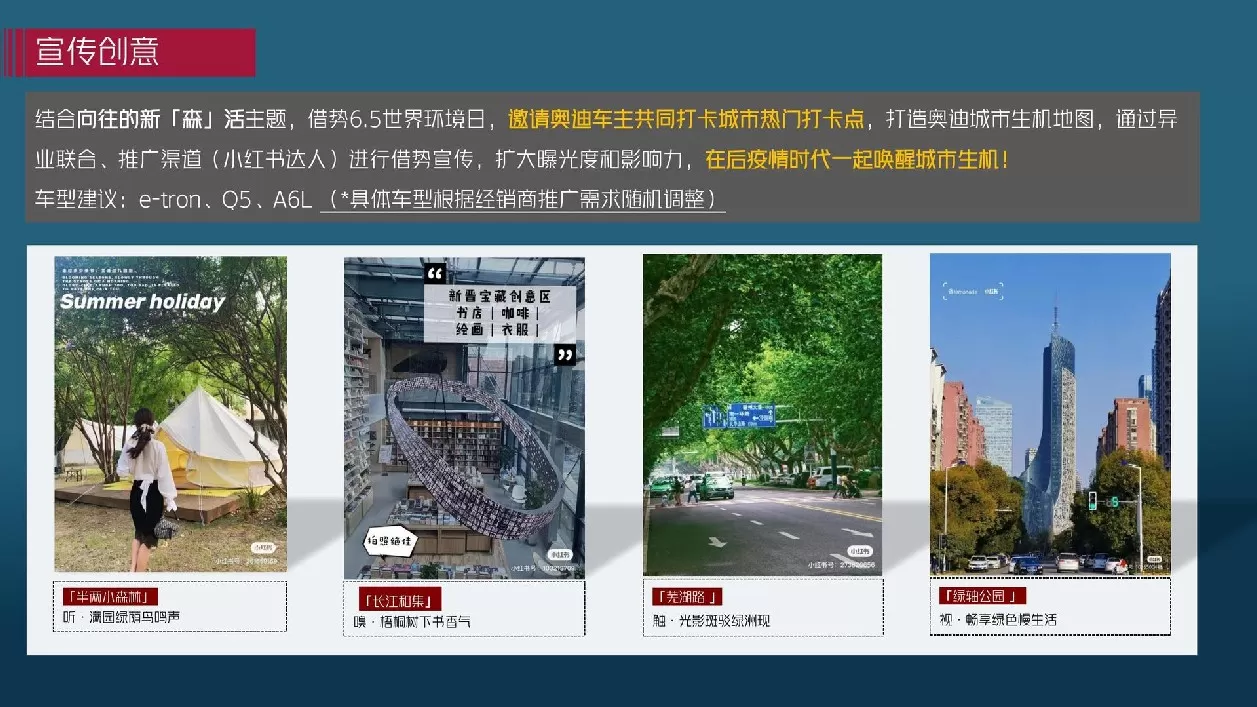Click the caption 听·满园绿荫鸟鸣声
The height and width of the screenshot is (707, 1257).
click(122, 615)
